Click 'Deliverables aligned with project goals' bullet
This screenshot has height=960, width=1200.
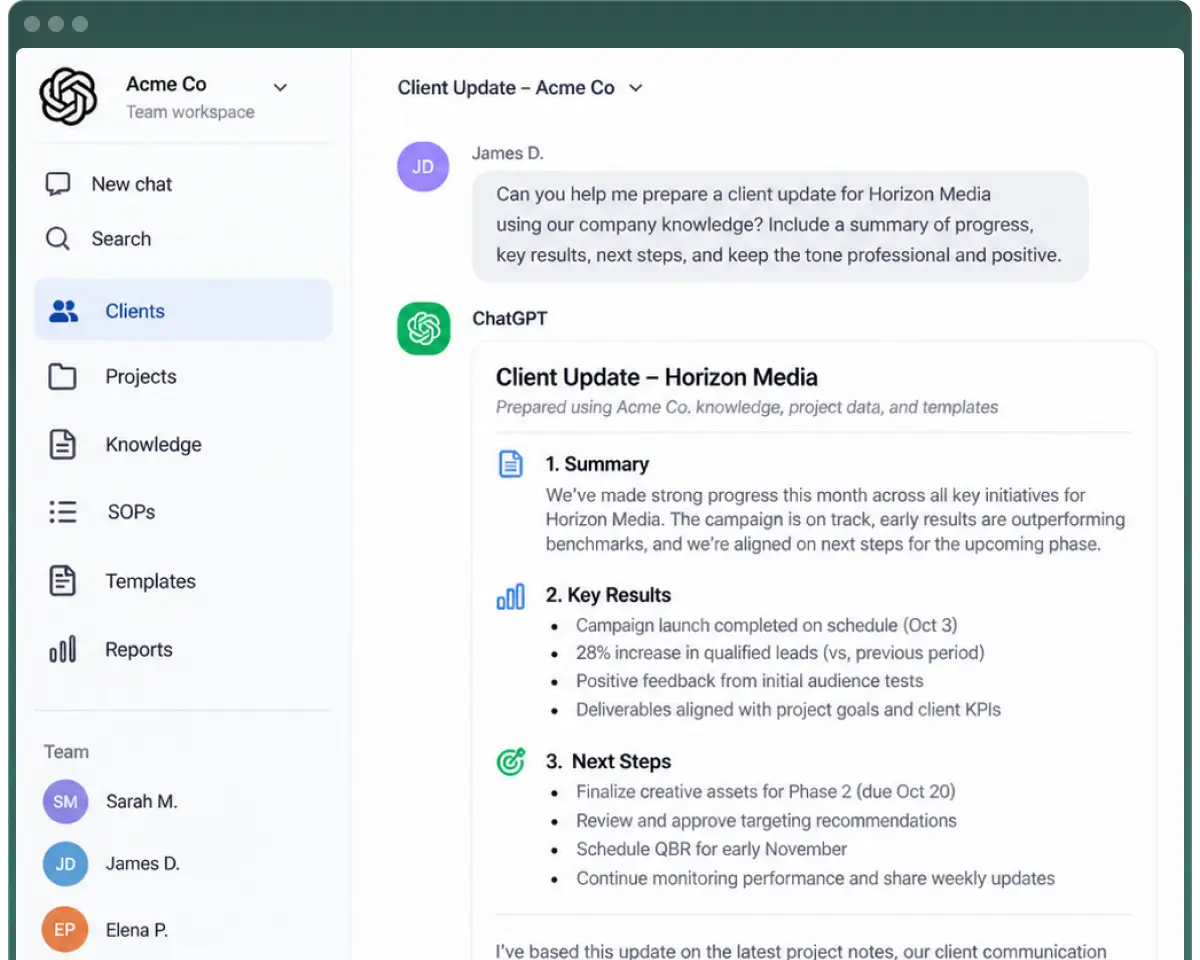788,710
